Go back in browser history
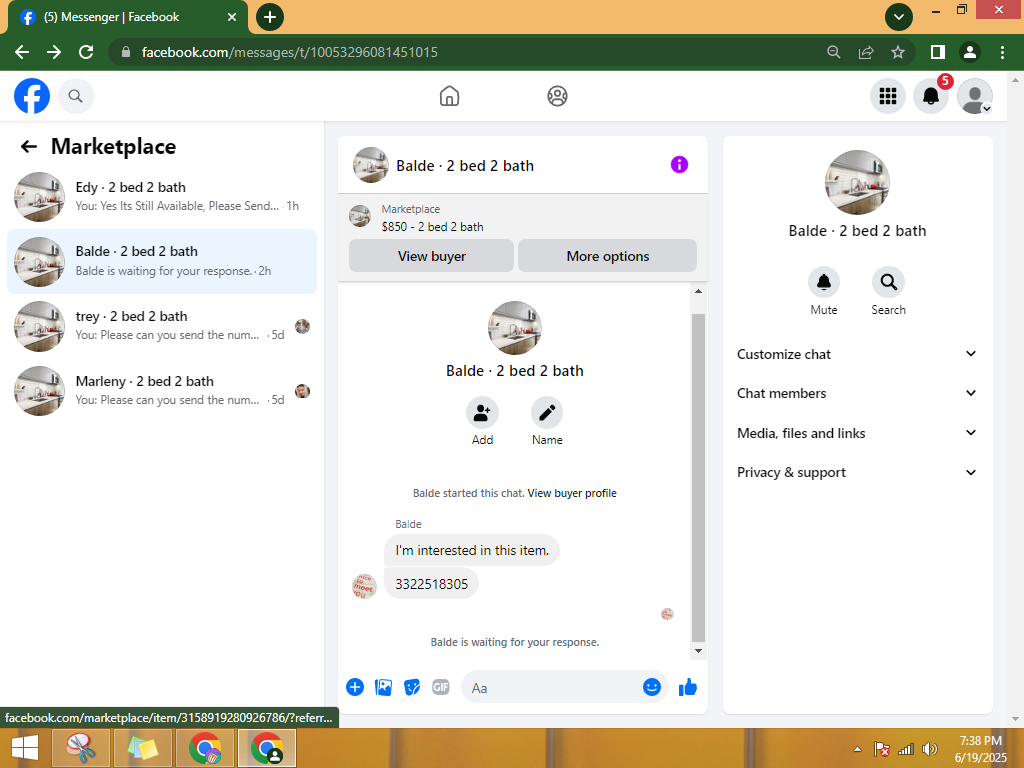This screenshot has height=768, width=1024. pyautogui.click(x=22, y=52)
